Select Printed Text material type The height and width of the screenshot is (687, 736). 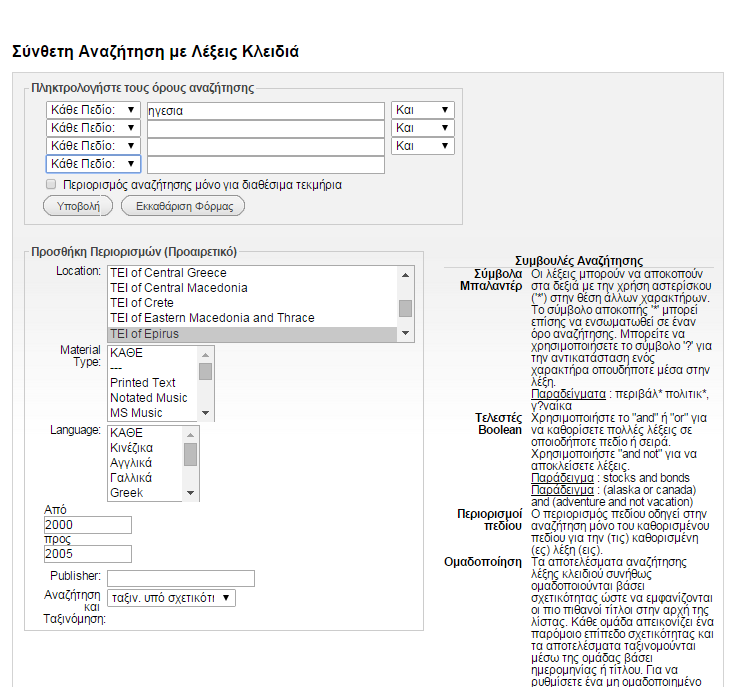[153, 382]
